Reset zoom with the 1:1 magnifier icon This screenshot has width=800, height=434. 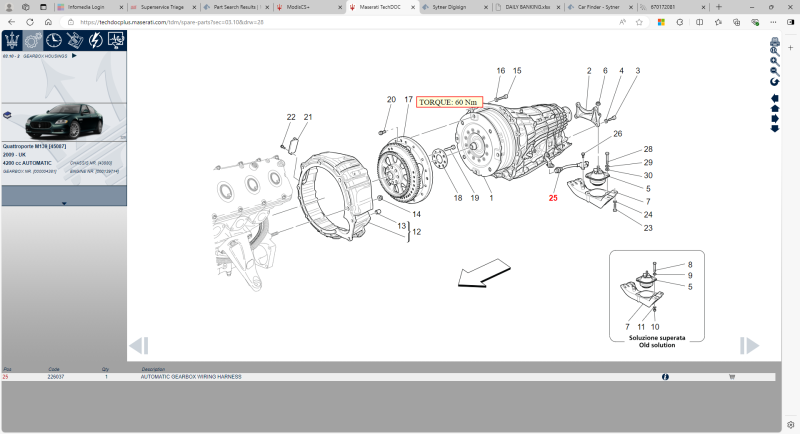coord(774,52)
